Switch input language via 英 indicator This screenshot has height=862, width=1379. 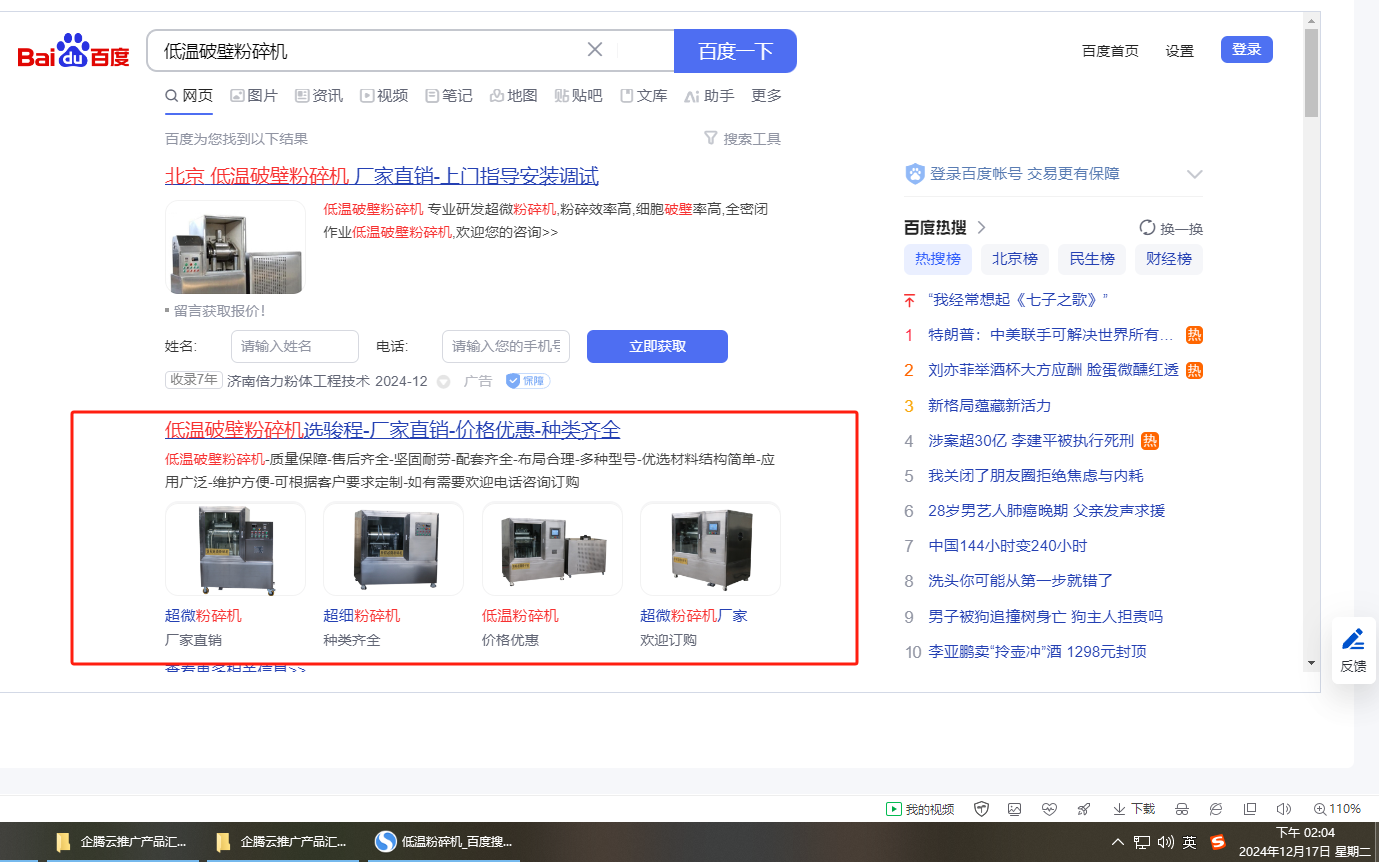tap(1189, 842)
